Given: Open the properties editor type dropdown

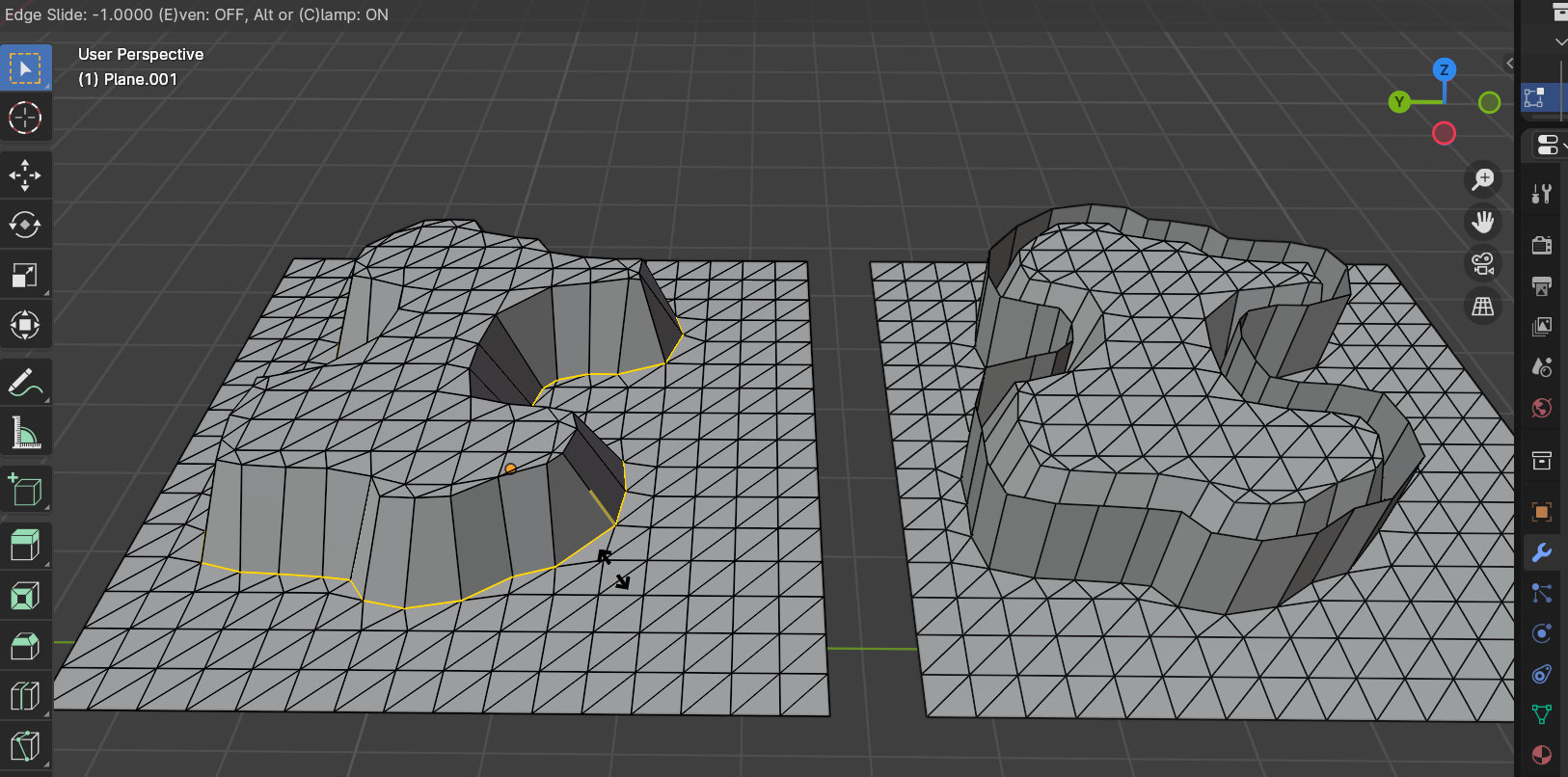Looking at the screenshot, I should tap(1550, 146).
